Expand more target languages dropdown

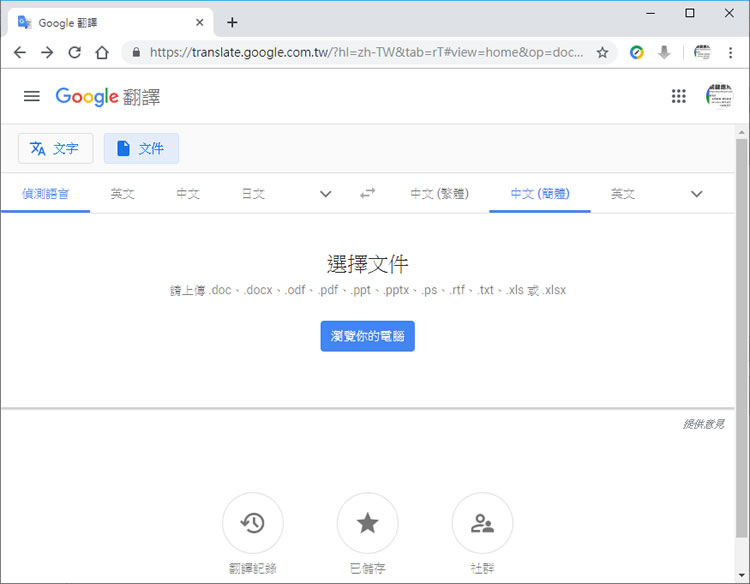coord(696,194)
